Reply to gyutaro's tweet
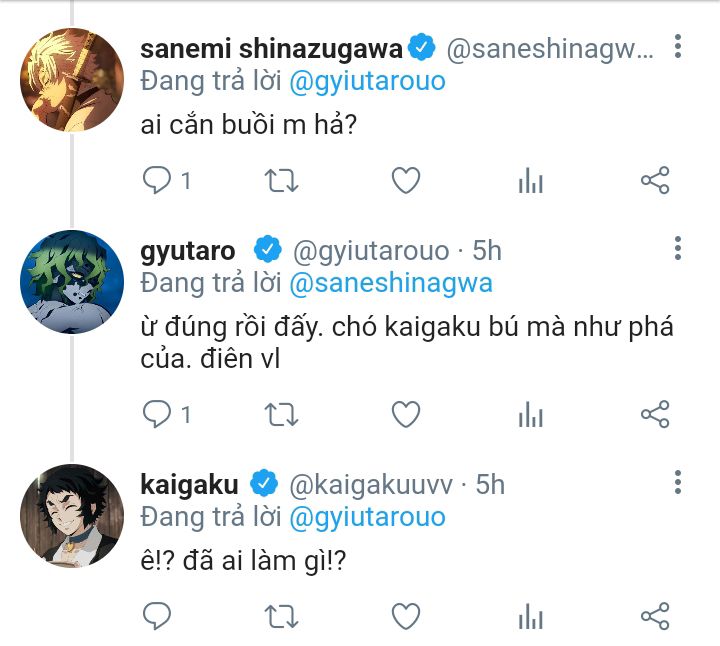The image size is (720, 646). click(x=158, y=414)
